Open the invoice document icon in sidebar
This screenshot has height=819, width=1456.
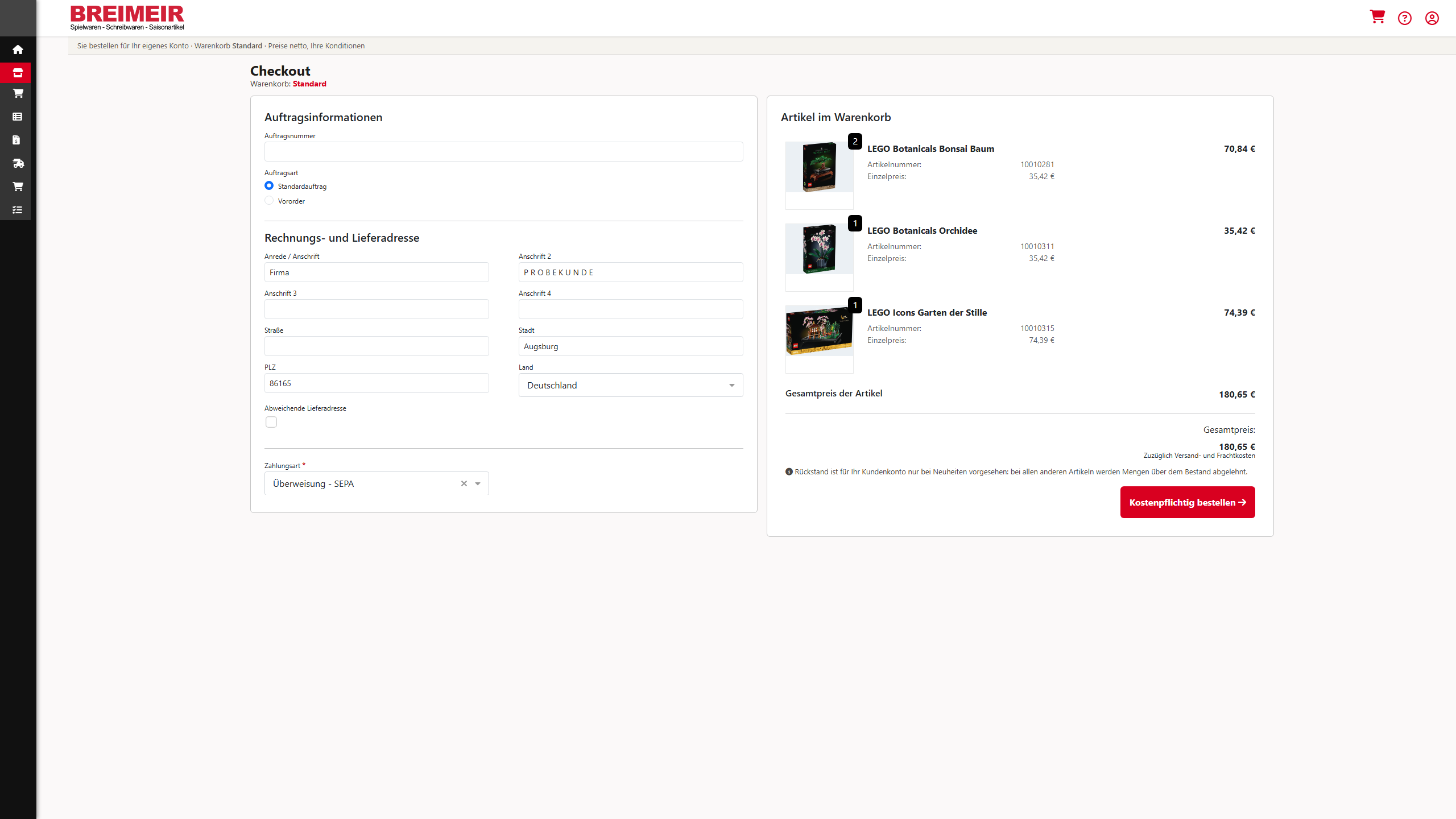point(16,140)
